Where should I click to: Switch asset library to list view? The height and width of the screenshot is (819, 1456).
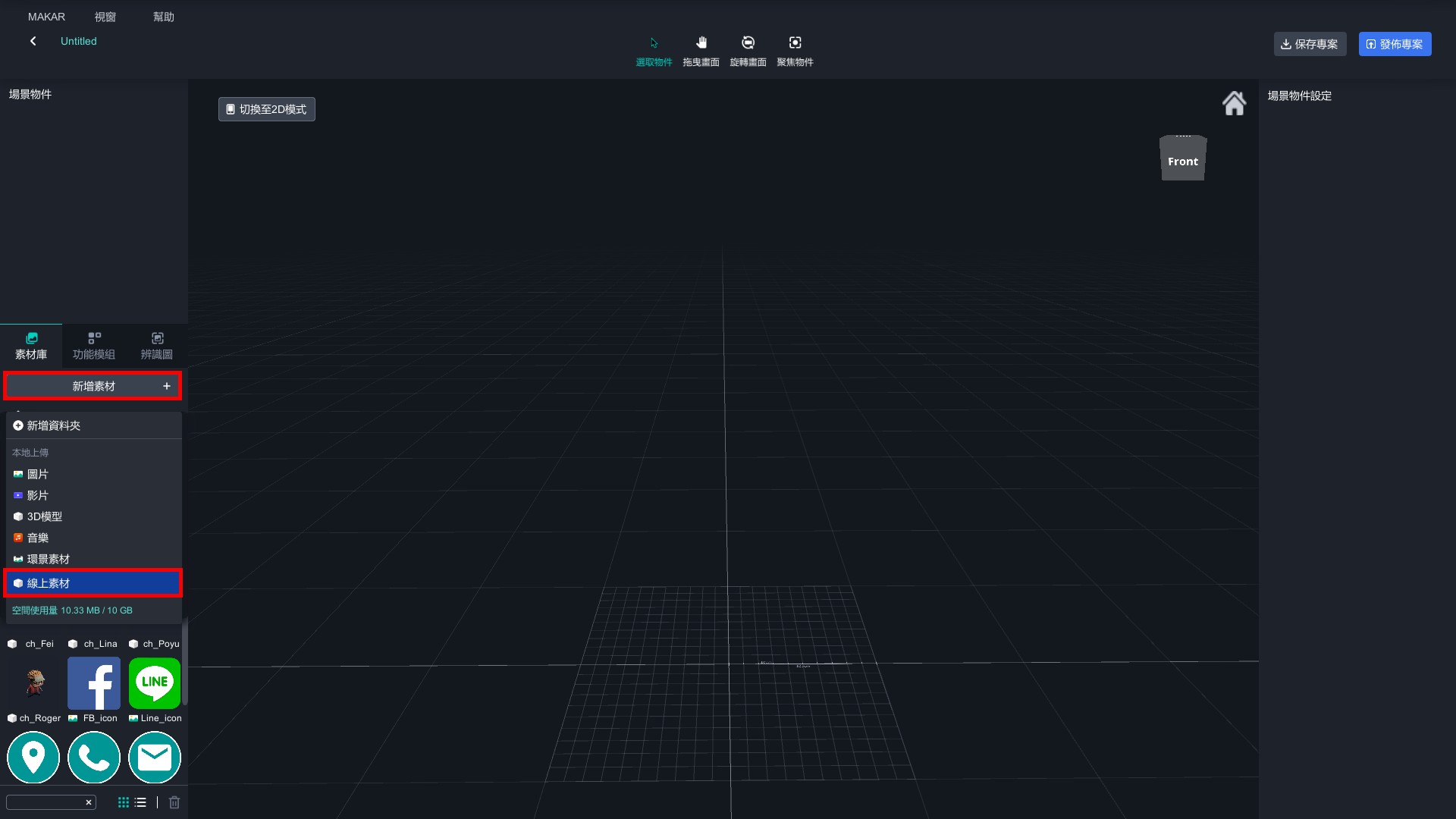pyautogui.click(x=140, y=802)
